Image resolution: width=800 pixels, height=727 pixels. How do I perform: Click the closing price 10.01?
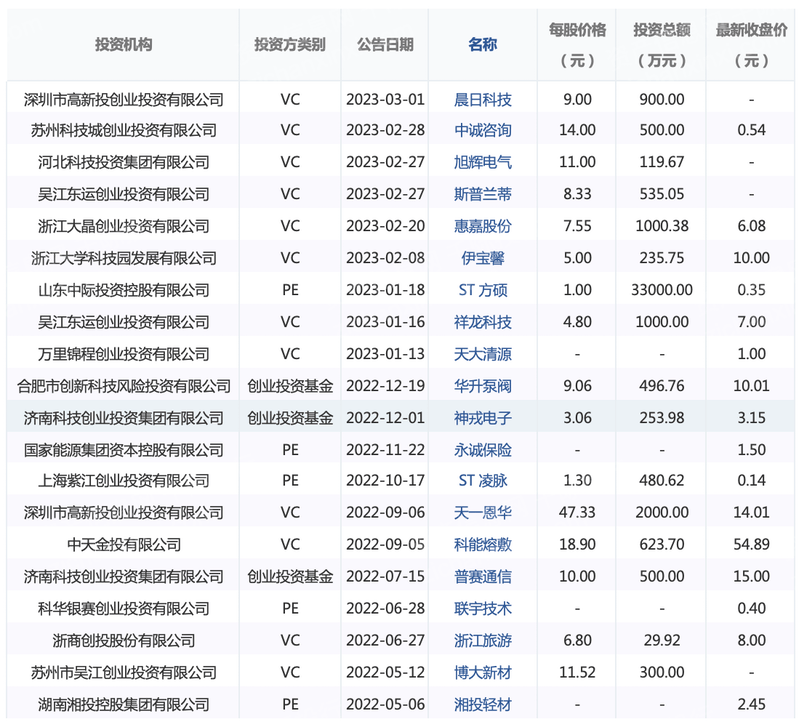pyautogui.click(x=752, y=386)
